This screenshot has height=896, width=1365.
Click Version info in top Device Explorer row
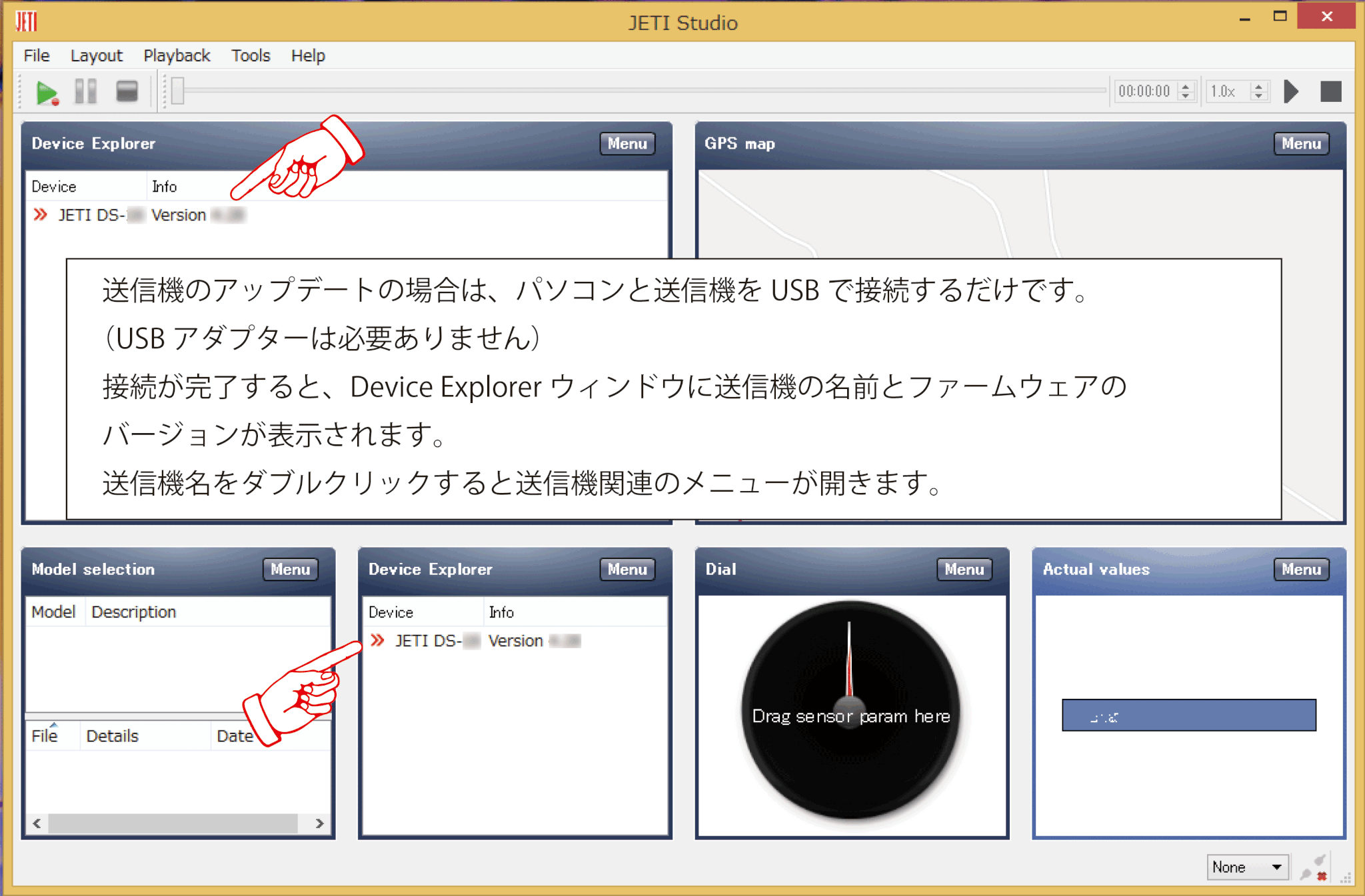[198, 215]
